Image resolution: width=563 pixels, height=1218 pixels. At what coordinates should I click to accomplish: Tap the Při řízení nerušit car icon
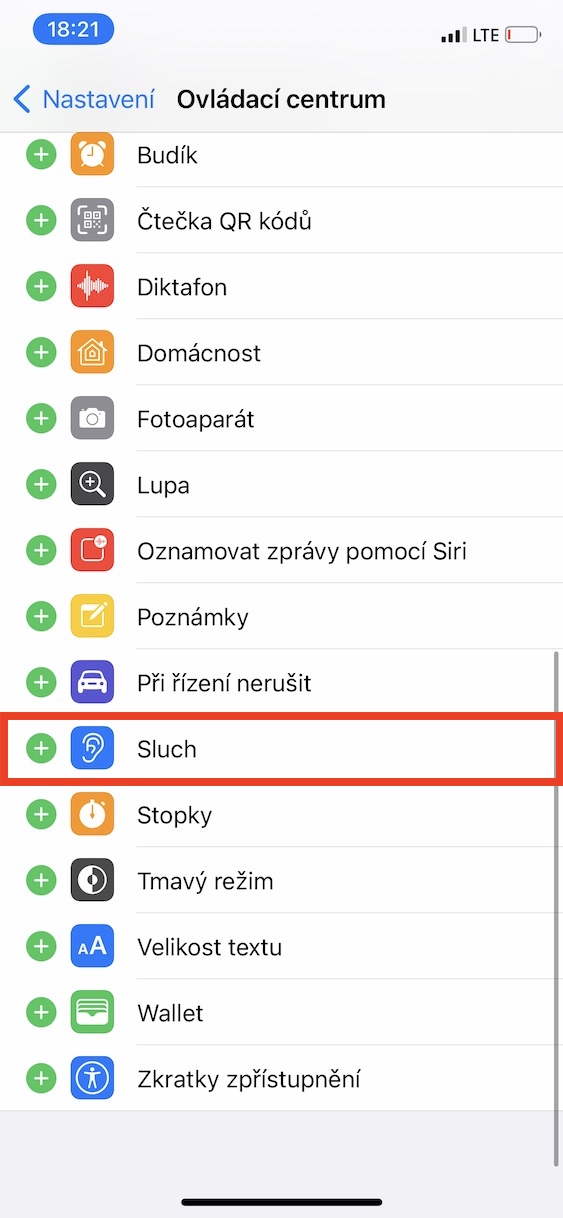[x=92, y=683]
